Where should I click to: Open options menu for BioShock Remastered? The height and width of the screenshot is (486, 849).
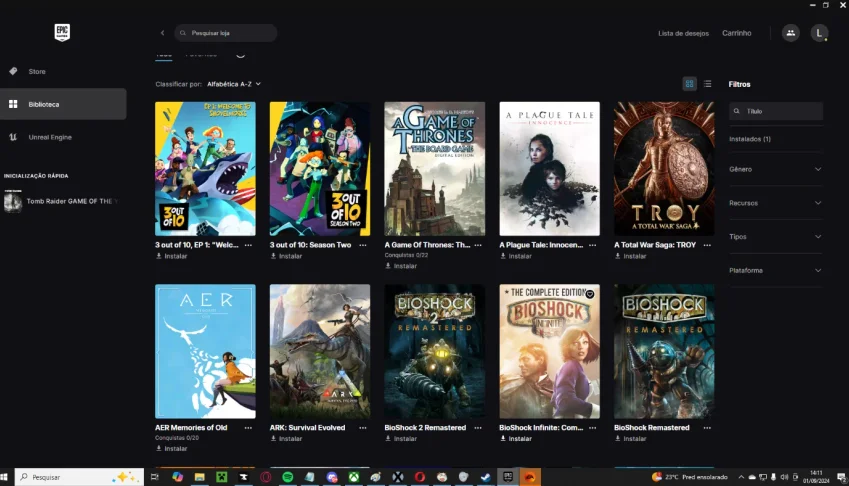click(707, 428)
